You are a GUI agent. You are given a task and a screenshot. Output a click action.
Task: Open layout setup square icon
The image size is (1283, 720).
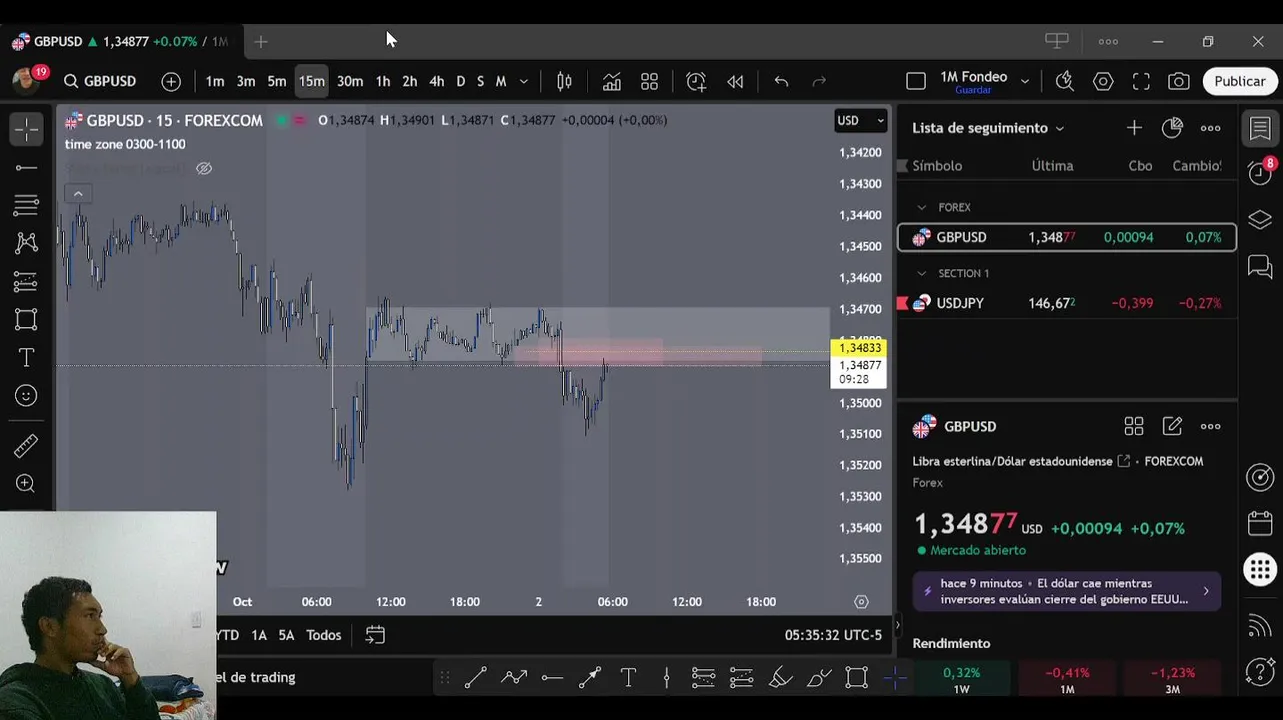[915, 81]
